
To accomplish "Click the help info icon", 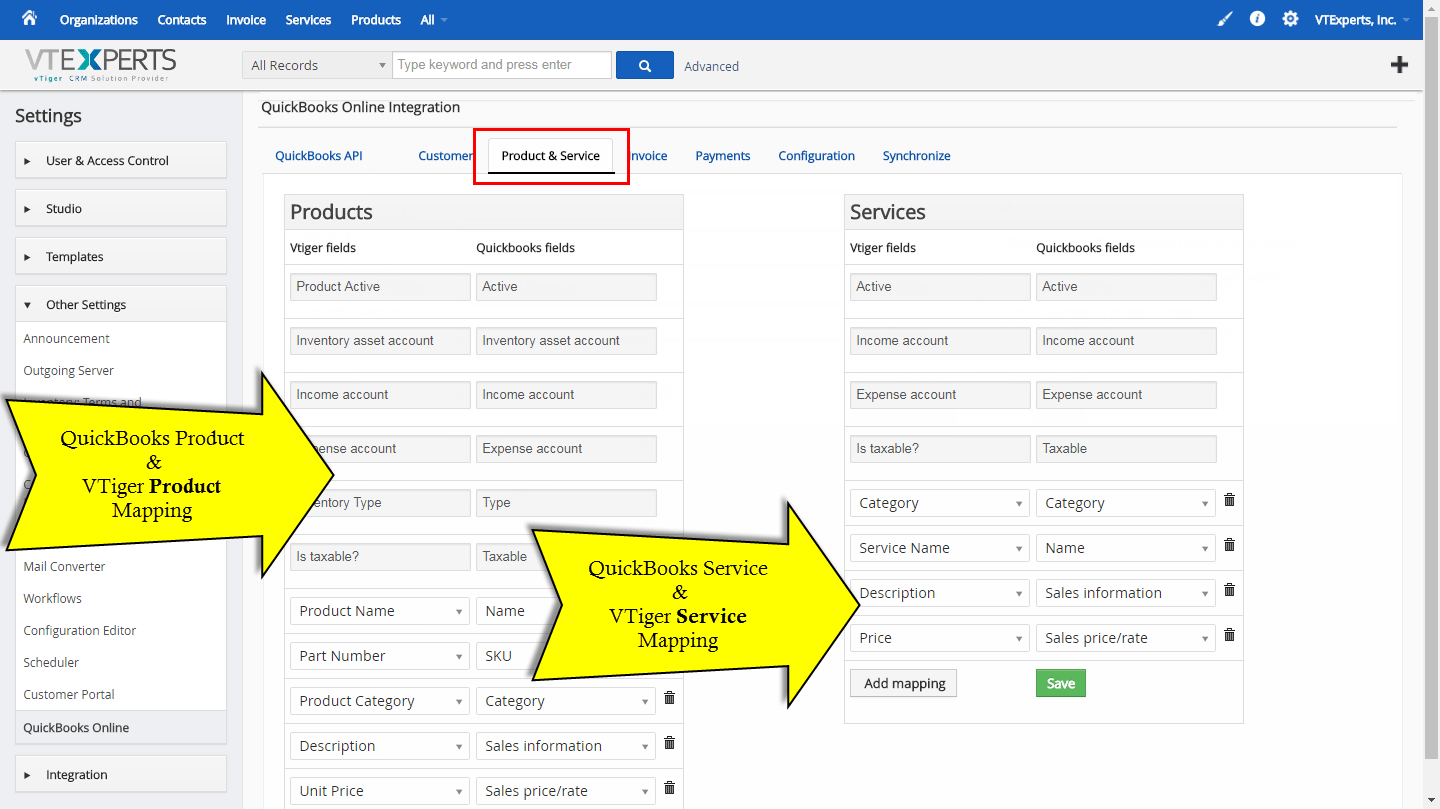I will (1257, 18).
